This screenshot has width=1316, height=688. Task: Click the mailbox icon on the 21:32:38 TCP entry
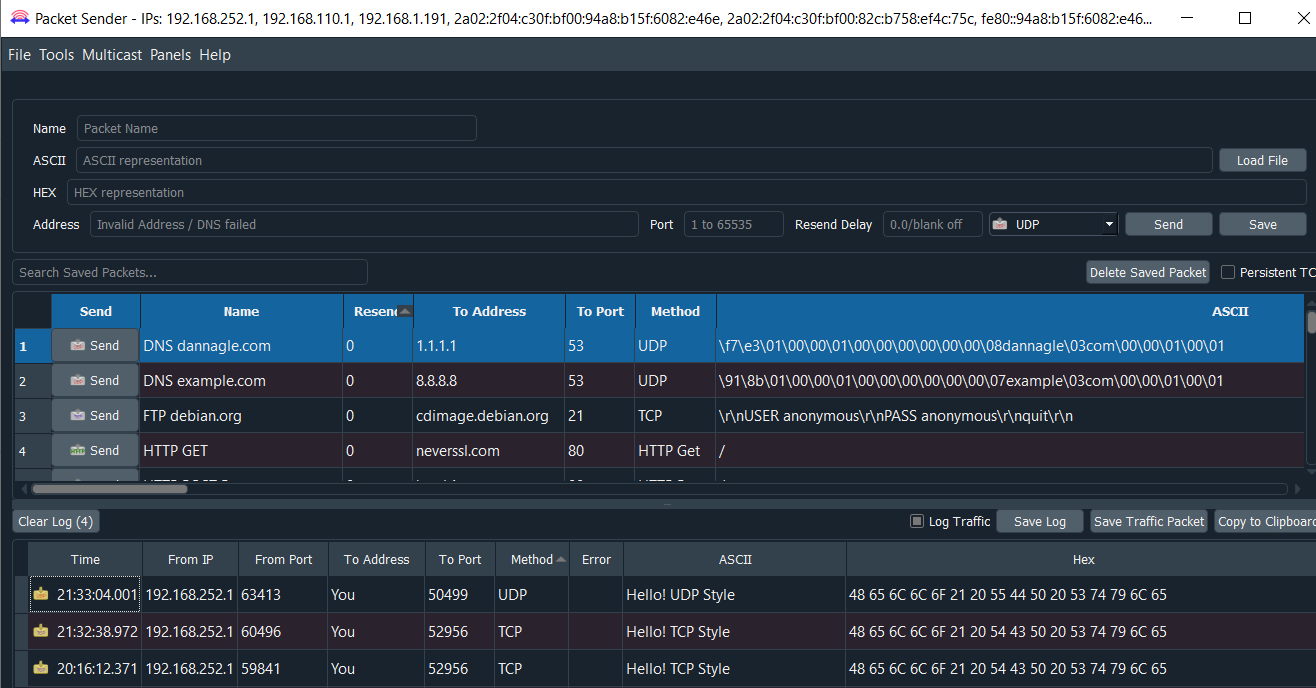click(x=40, y=631)
